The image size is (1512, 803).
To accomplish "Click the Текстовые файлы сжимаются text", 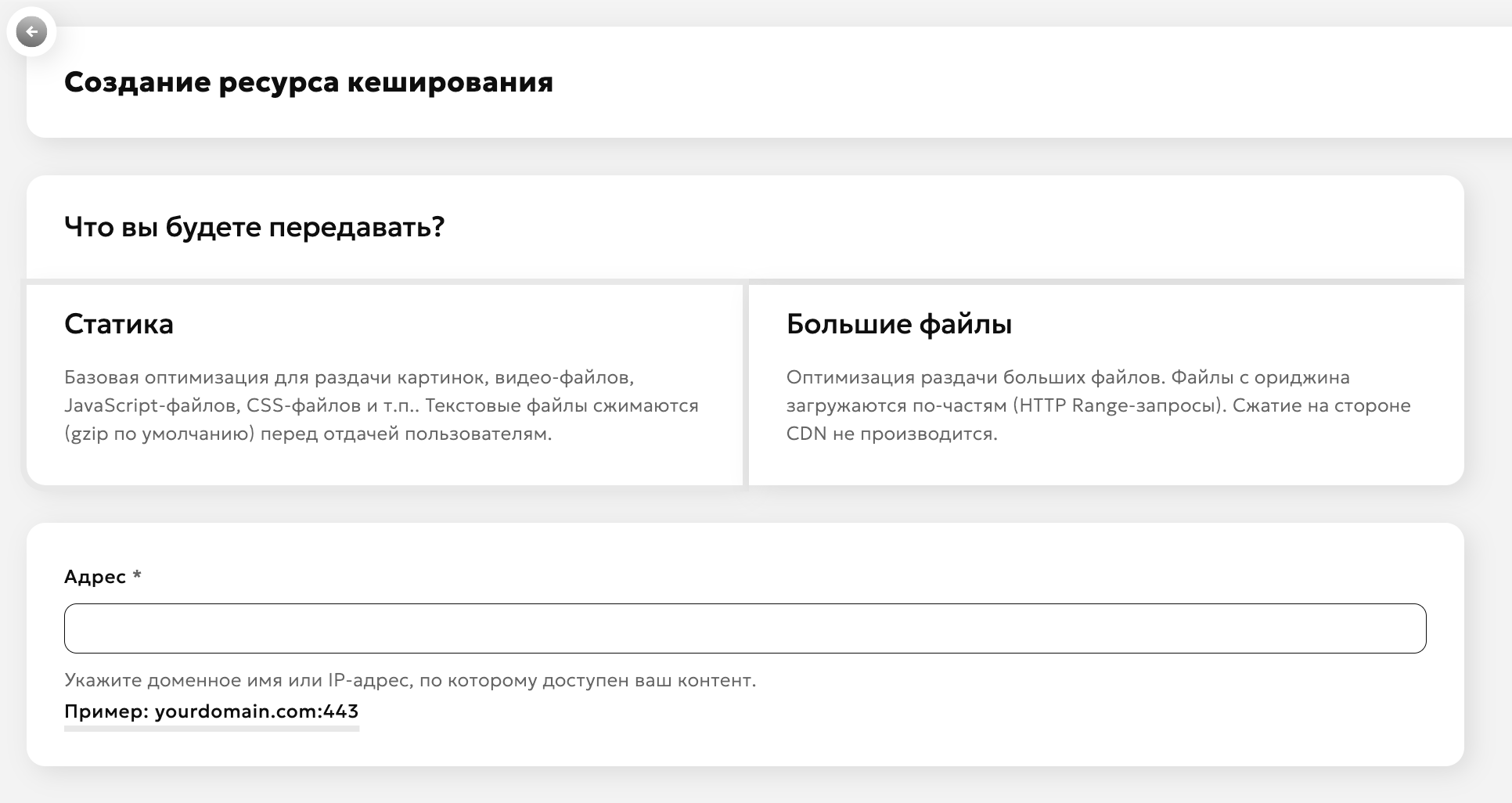I will coord(562,405).
